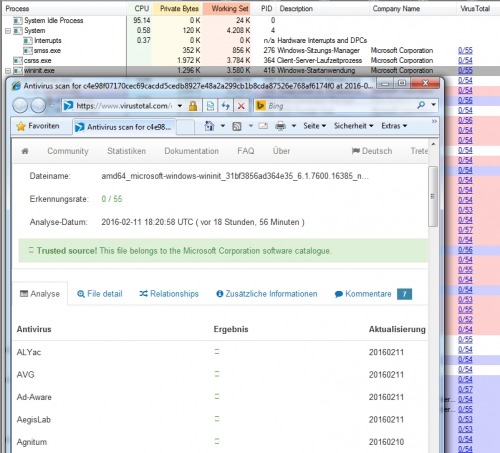Click the red stop loading icon

(241, 106)
